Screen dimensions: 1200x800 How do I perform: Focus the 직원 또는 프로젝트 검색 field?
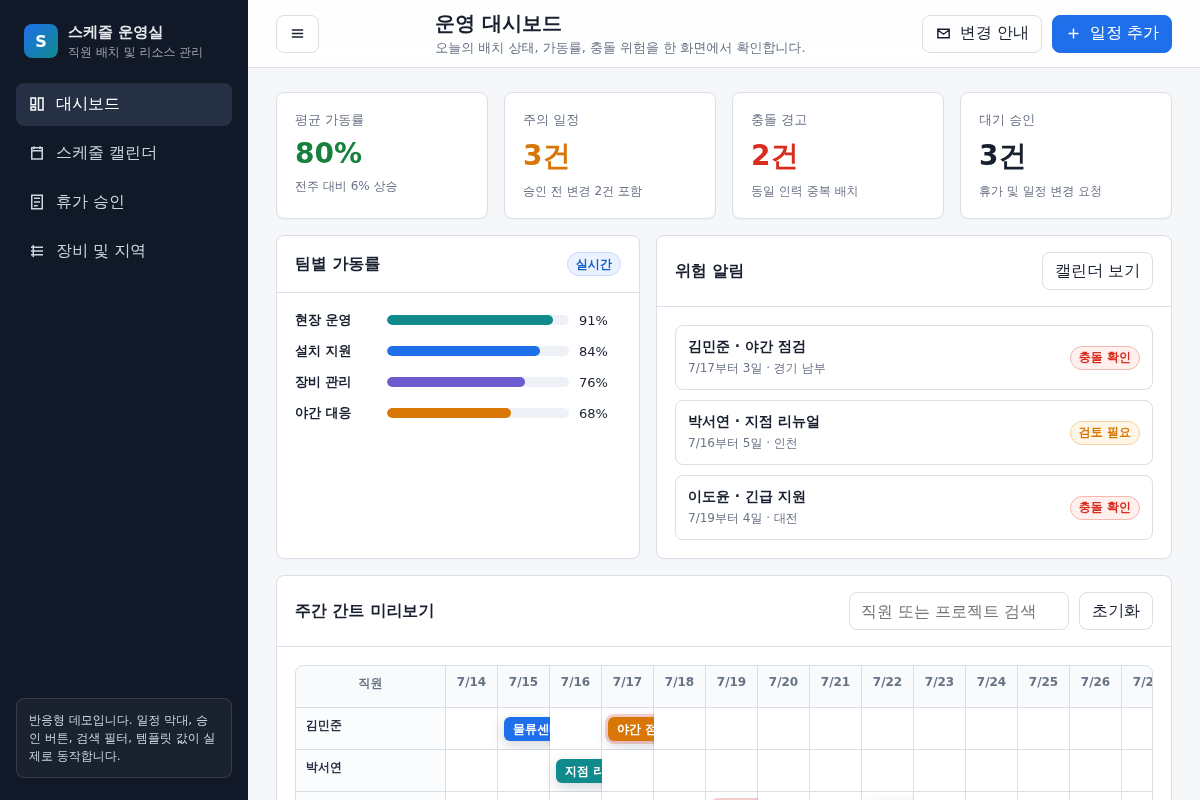tap(959, 611)
